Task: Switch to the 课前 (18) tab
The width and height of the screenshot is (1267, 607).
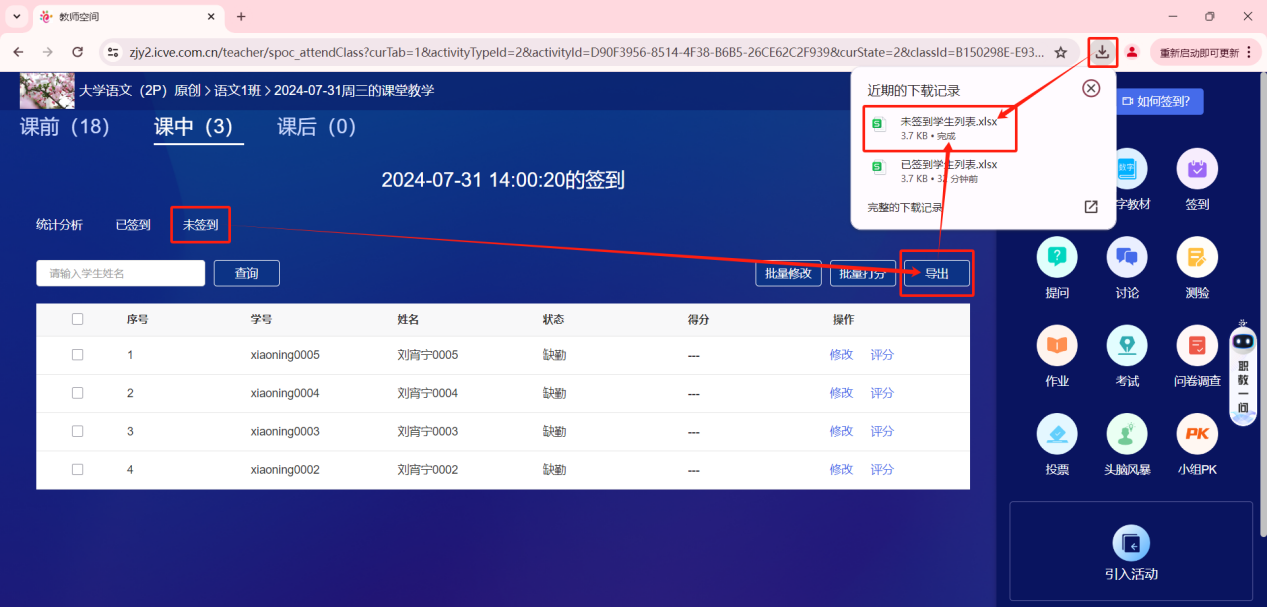Action: [x=65, y=127]
